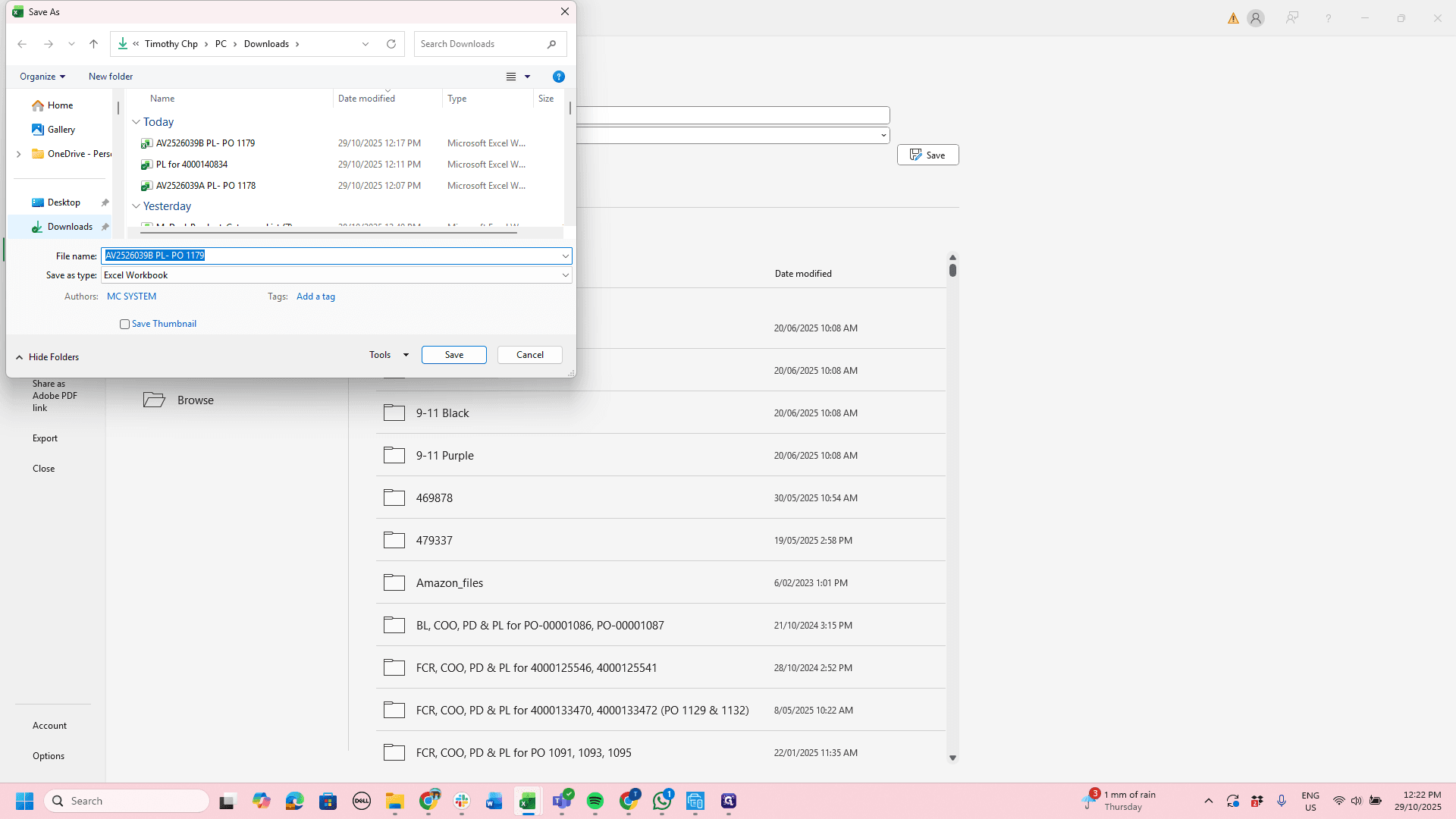
Task: Click the backstage Save button with disk icon
Action: coord(928,155)
